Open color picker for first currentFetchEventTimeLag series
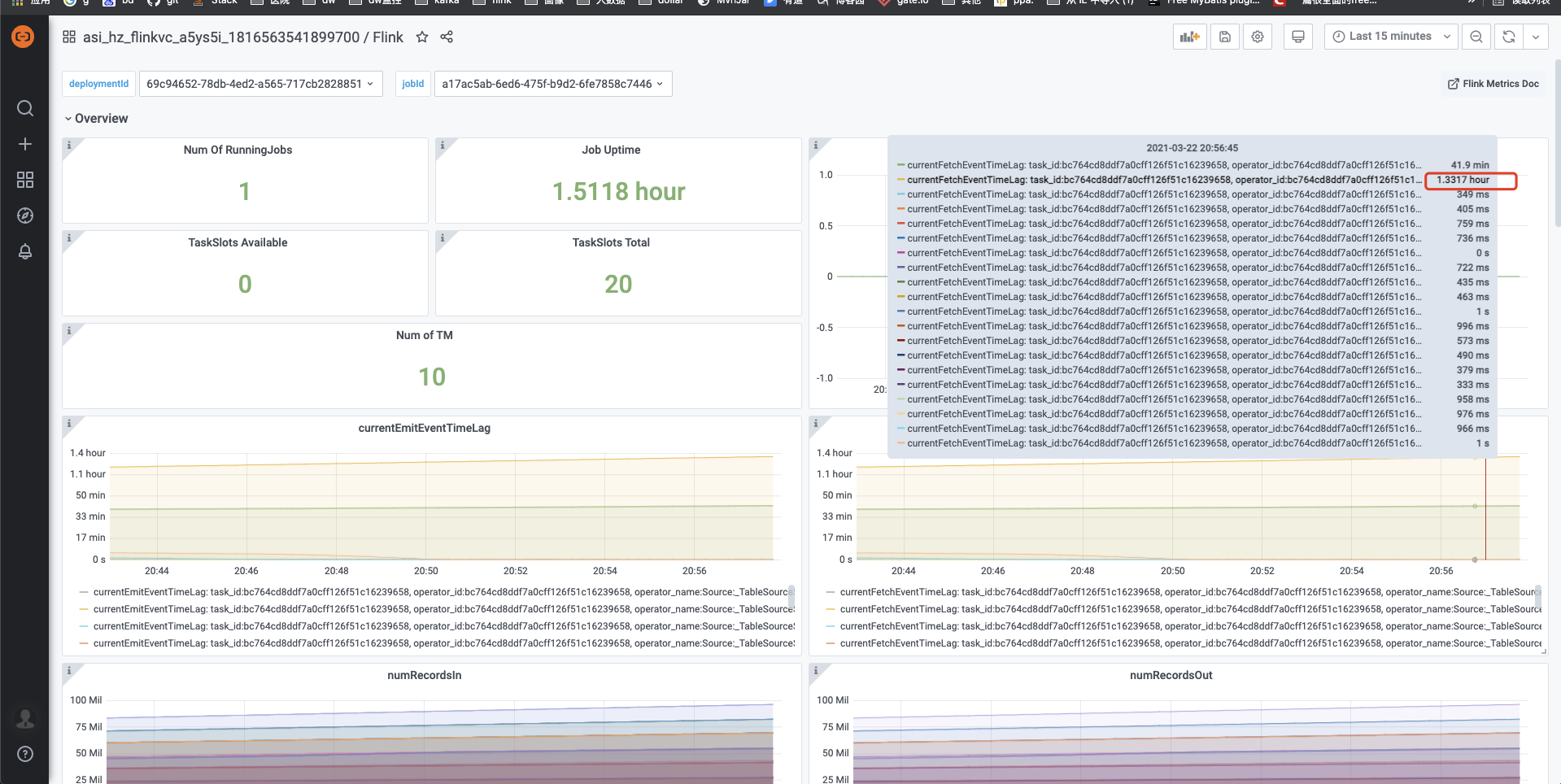Viewport: 1561px width, 784px height. tap(831, 592)
